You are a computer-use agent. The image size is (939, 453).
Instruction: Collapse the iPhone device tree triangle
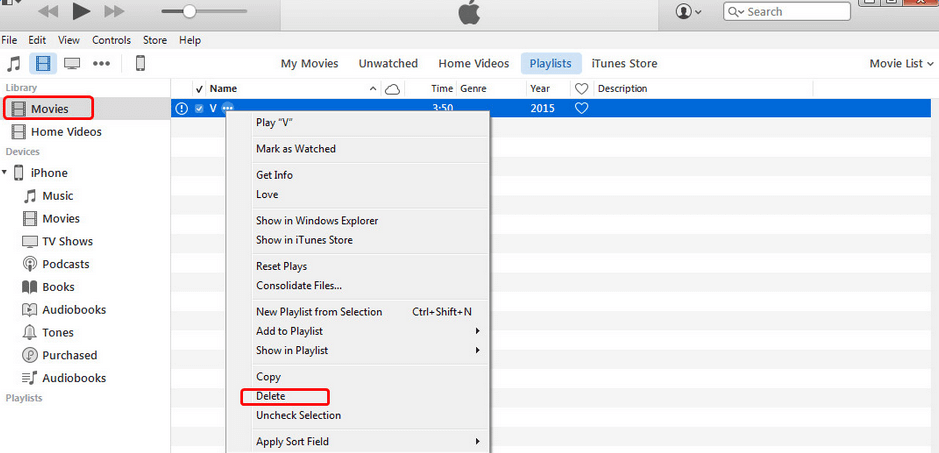[5, 173]
